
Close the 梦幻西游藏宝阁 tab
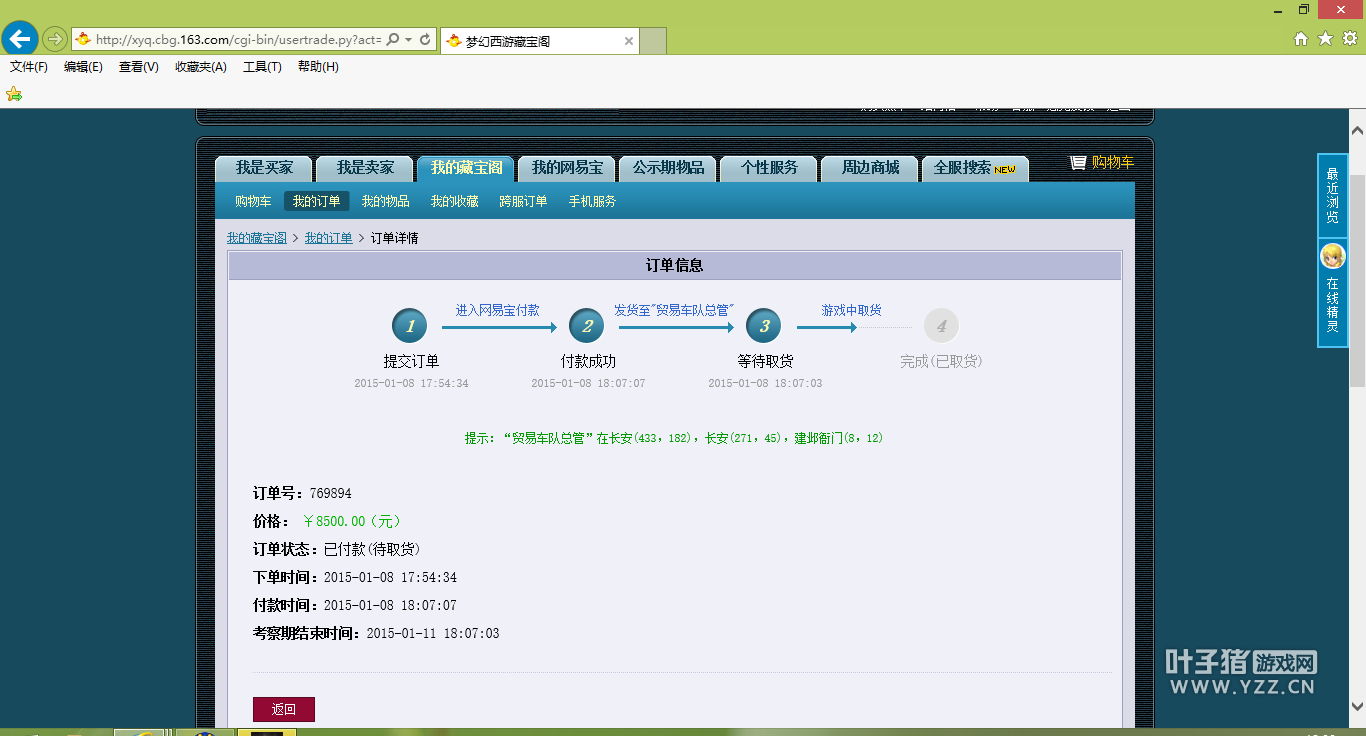[629, 41]
